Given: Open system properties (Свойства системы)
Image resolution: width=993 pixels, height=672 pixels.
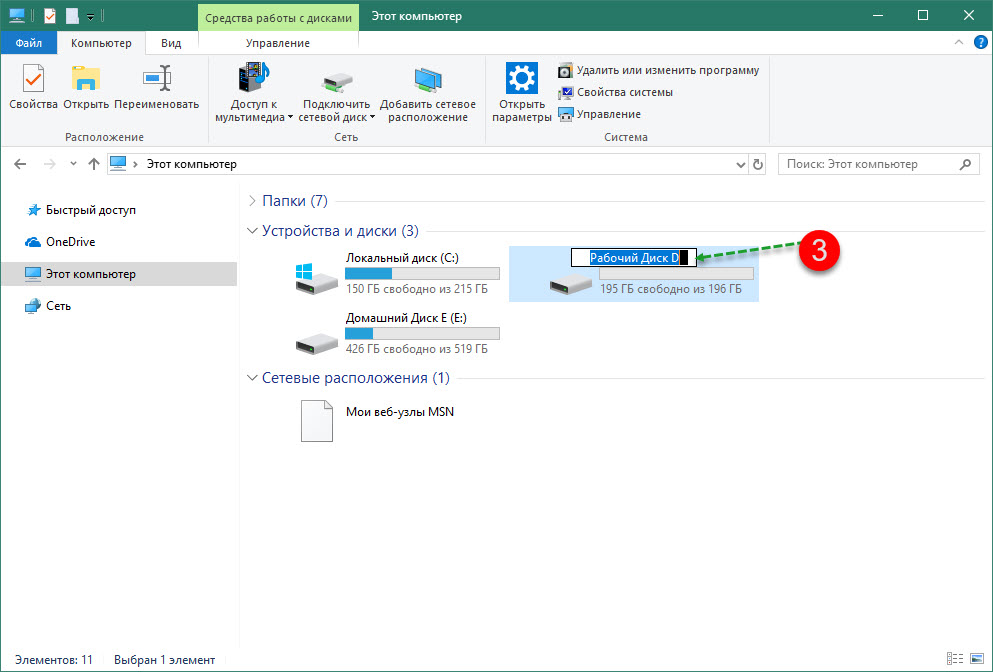Looking at the screenshot, I should pyautogui.click(x=615, y=92).
